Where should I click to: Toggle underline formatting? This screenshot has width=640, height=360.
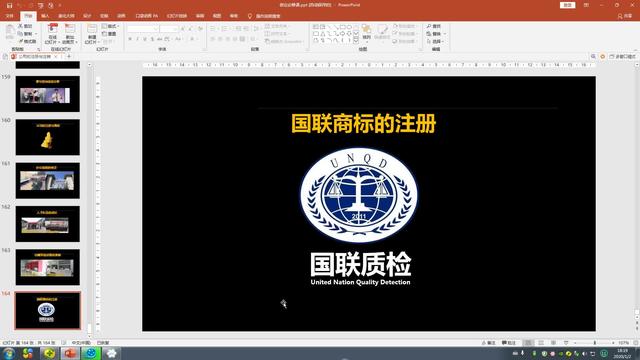144,39
